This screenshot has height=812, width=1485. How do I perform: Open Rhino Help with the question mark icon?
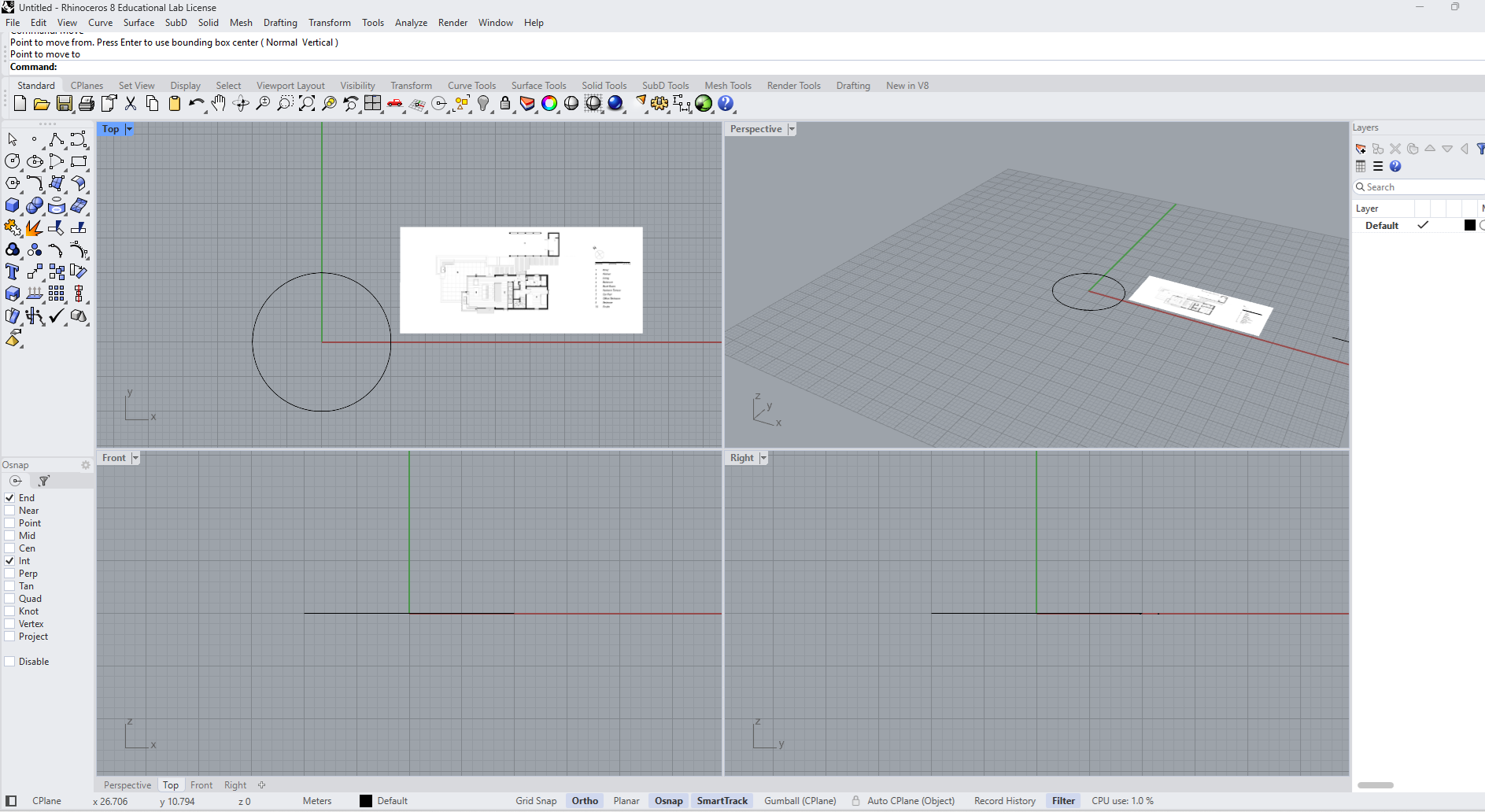[725, 103]
